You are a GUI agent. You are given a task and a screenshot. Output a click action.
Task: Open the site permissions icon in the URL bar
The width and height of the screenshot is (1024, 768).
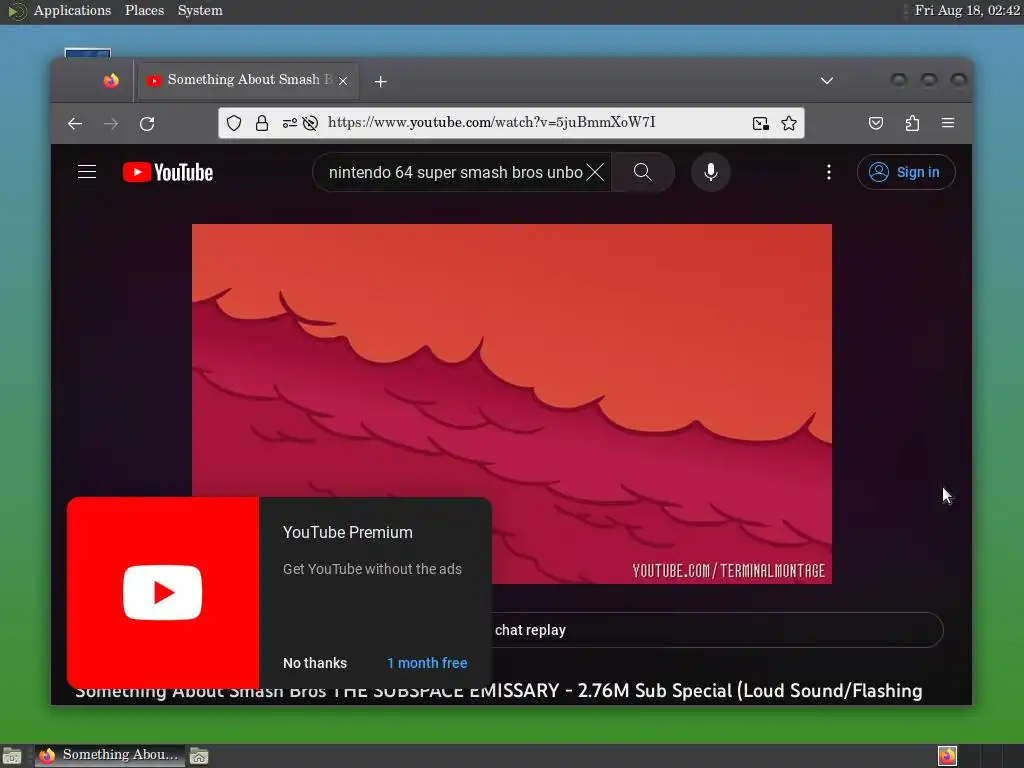coord(289,123)
